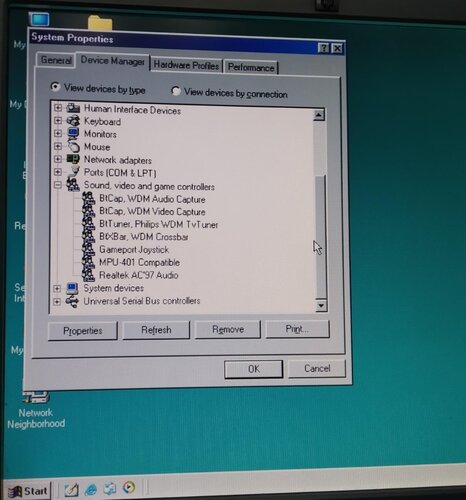Click OK to close System Properties

click(254, 369)
